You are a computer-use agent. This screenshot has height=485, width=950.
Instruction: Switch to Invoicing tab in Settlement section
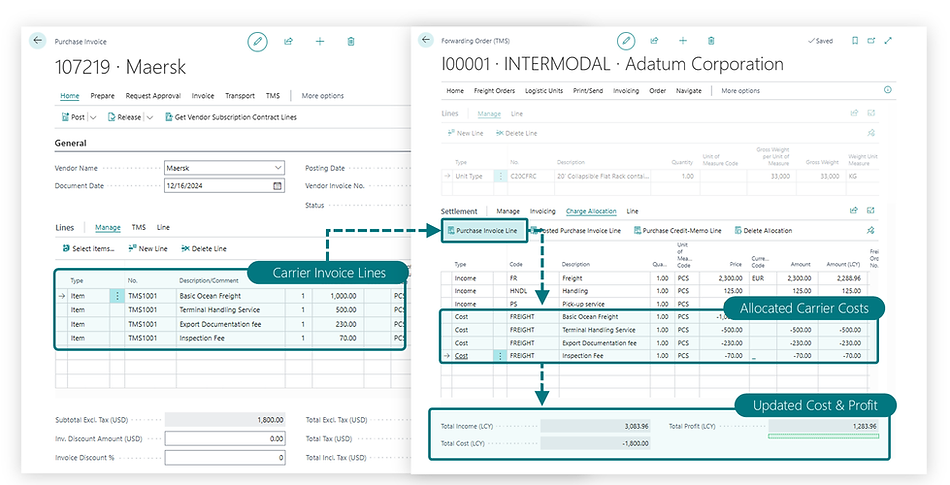click(x=542, y=211)
